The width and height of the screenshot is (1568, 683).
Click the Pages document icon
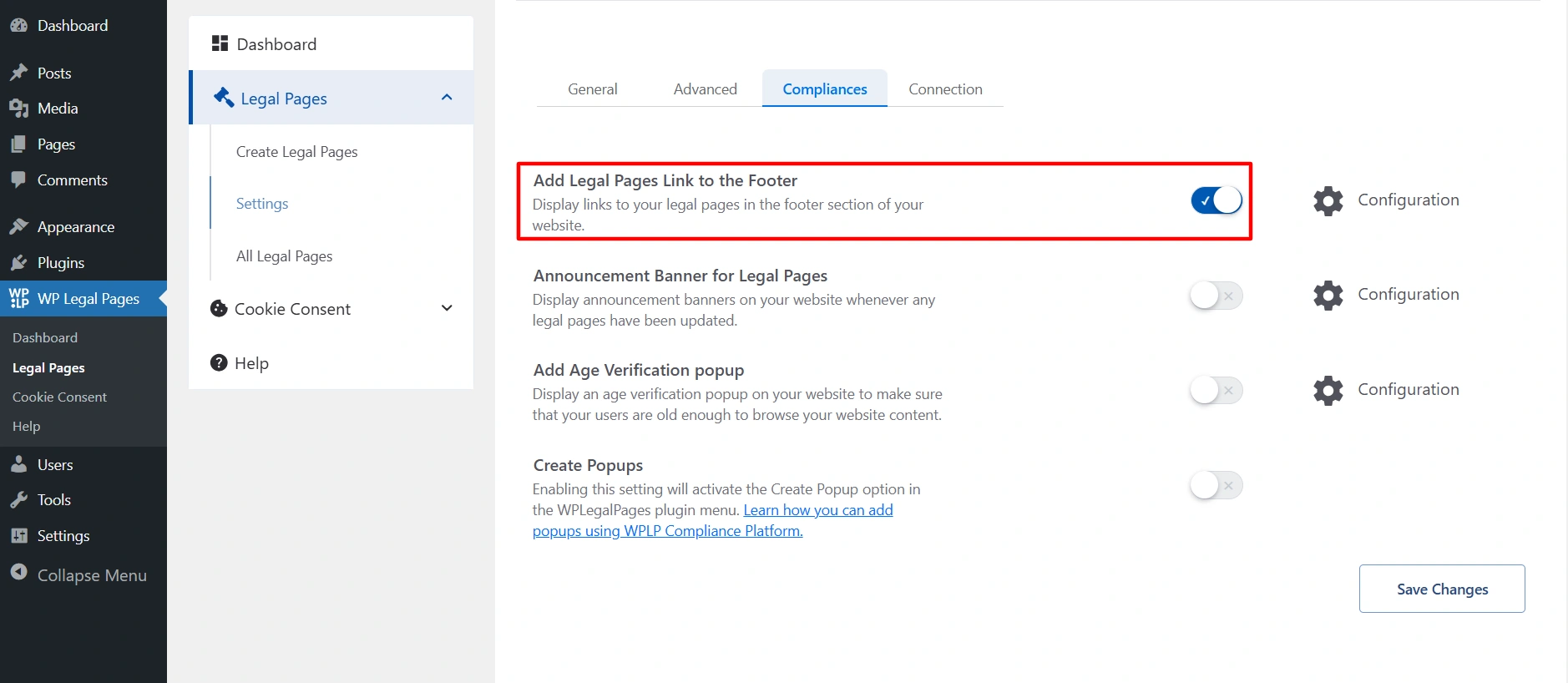[18, 144]
